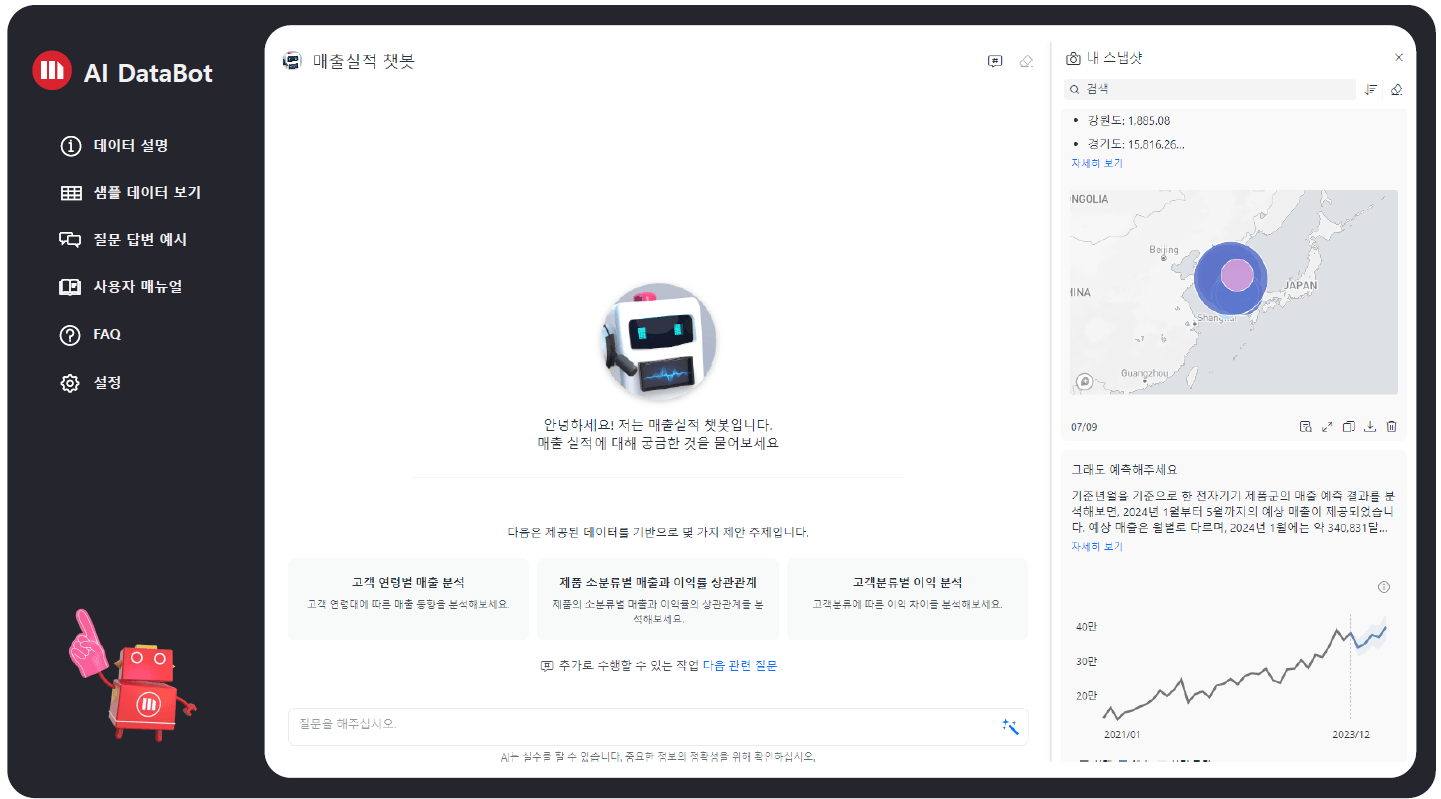Open 샘플 데이터 보기 in sidebar
This screenshot has width=1441, height=799.
point(146,193)
